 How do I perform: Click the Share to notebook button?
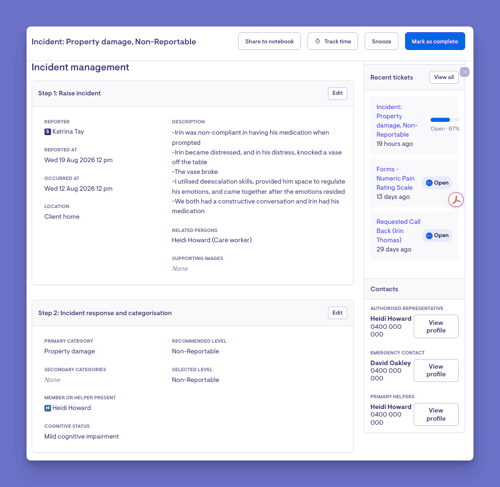[269, 41]
